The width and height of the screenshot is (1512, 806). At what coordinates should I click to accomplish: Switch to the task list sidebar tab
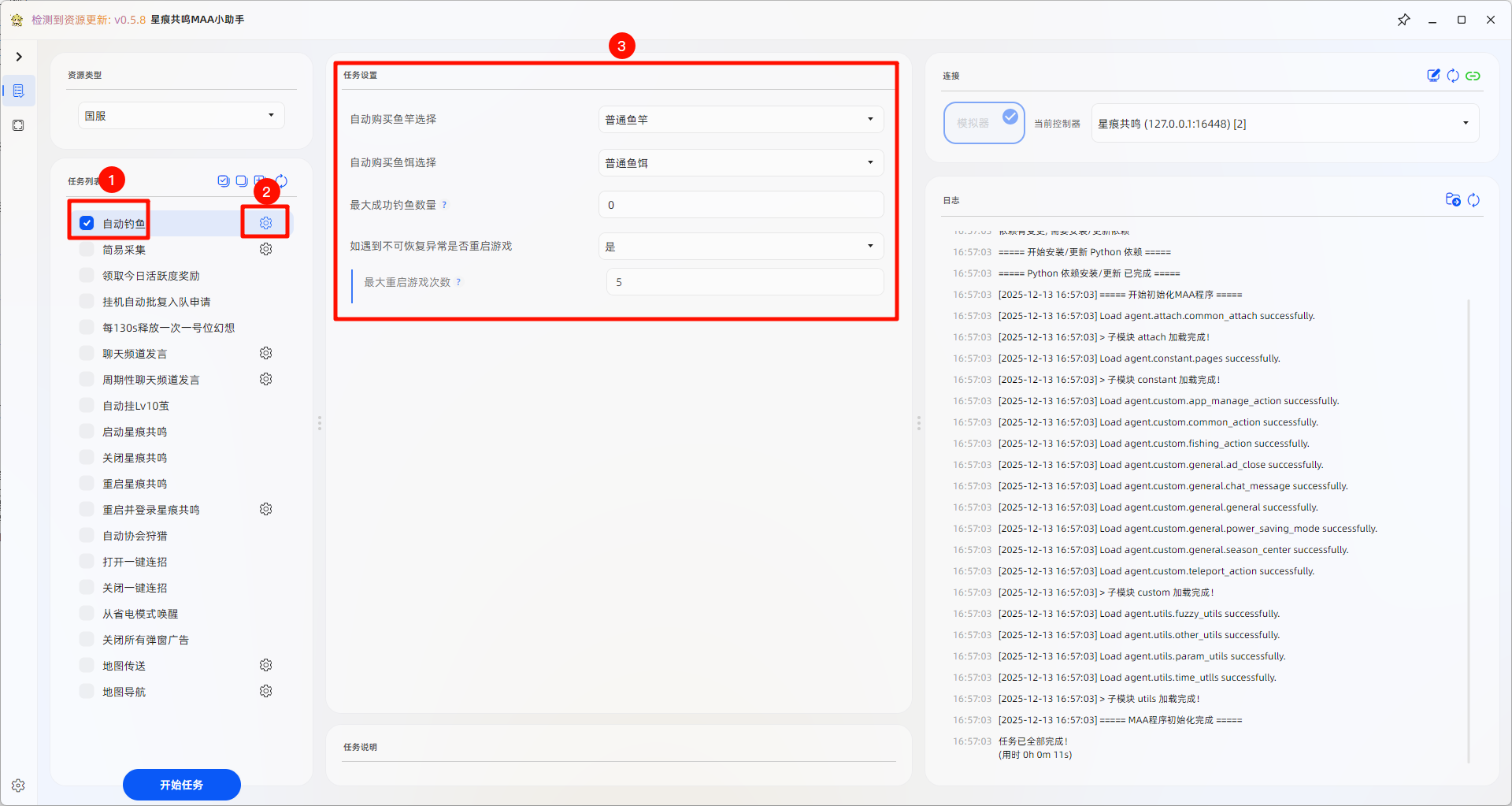(x=19, y=91)
